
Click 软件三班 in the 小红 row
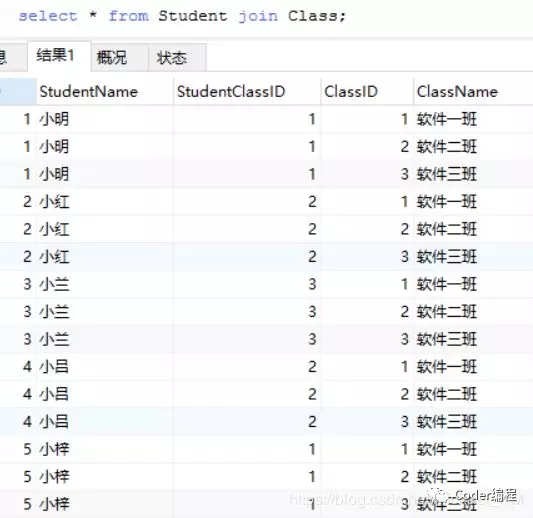[x=447, y=257]
